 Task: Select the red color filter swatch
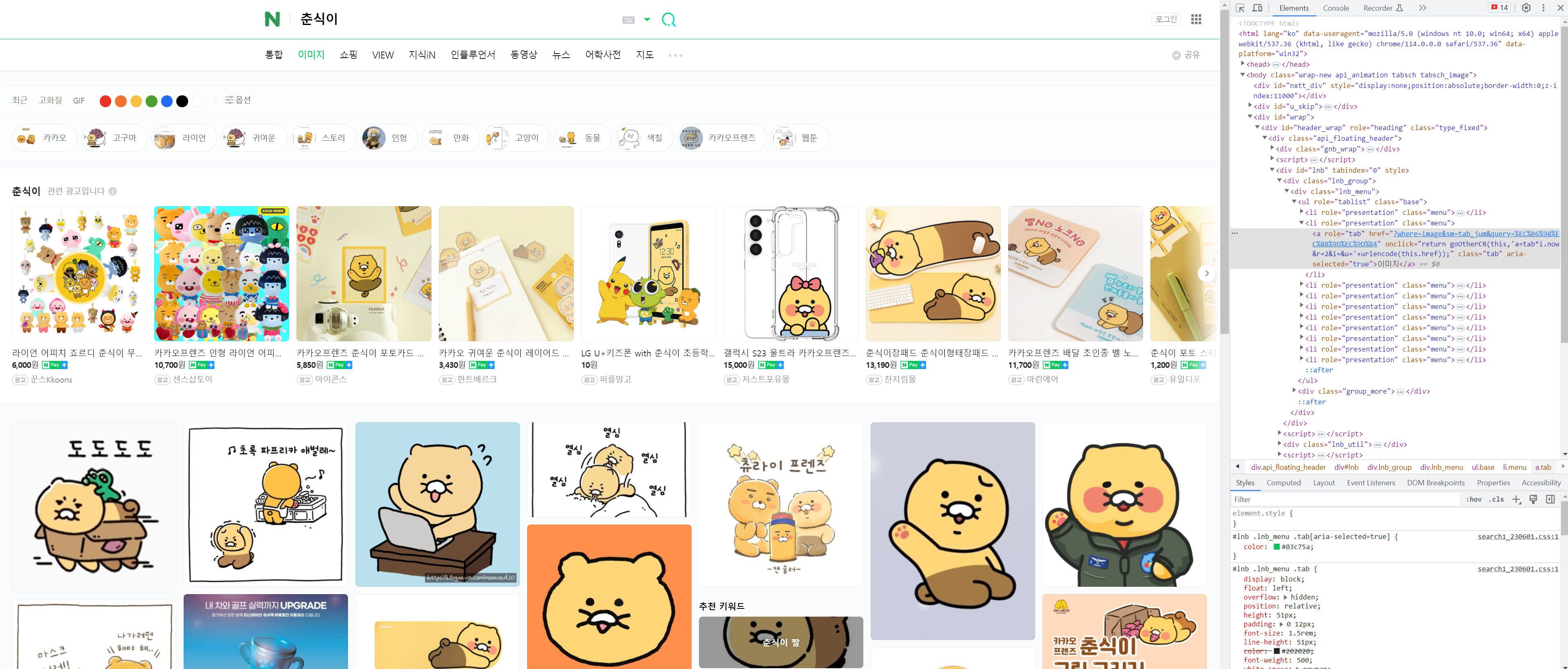pyautogui.click(x=105, y=101)
